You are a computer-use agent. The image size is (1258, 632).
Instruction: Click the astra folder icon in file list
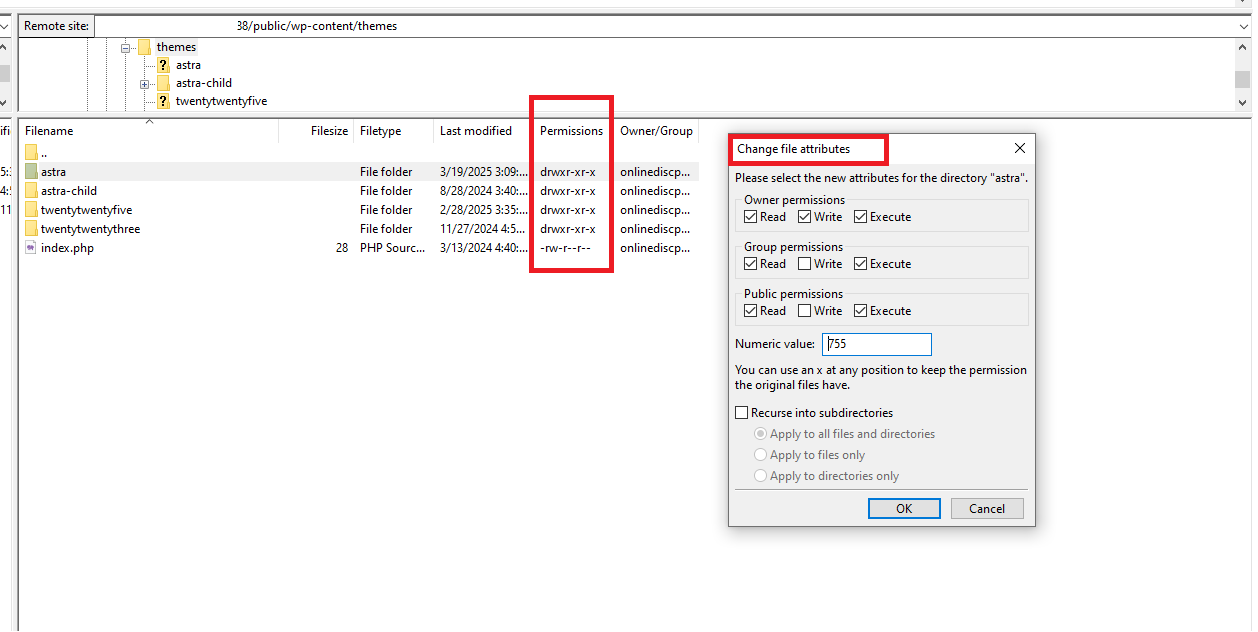coord(31,172)
